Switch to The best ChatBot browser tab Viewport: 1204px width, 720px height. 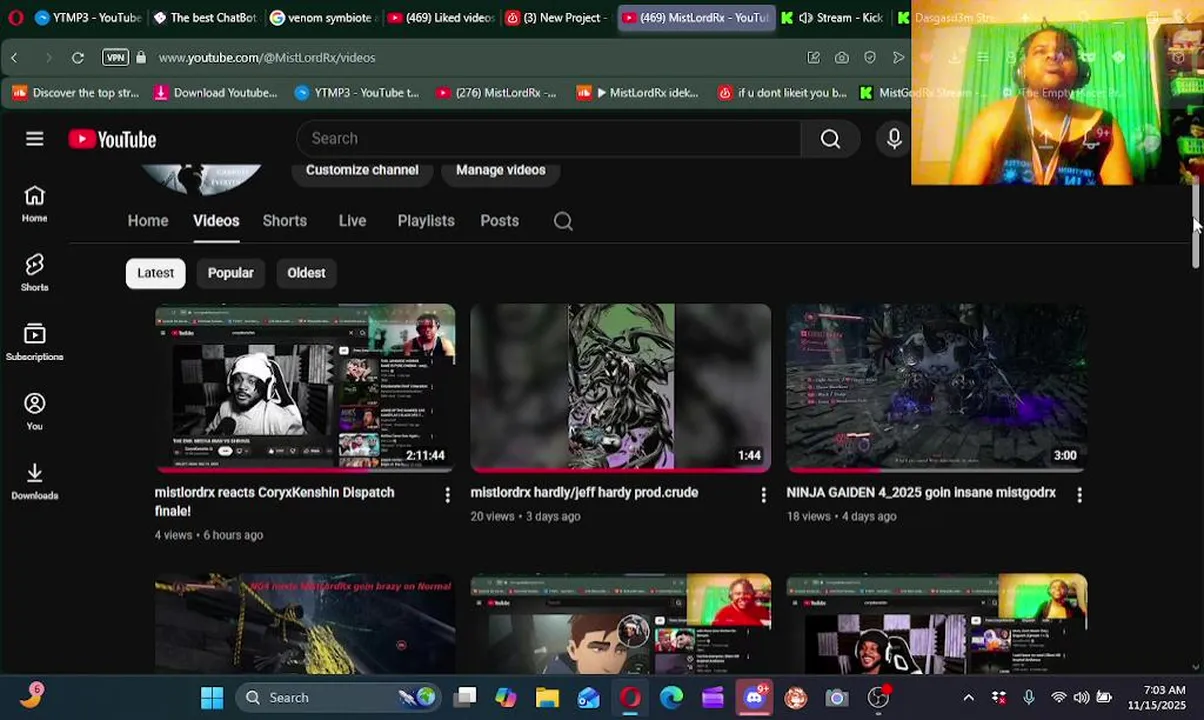(x=204, y=17)
